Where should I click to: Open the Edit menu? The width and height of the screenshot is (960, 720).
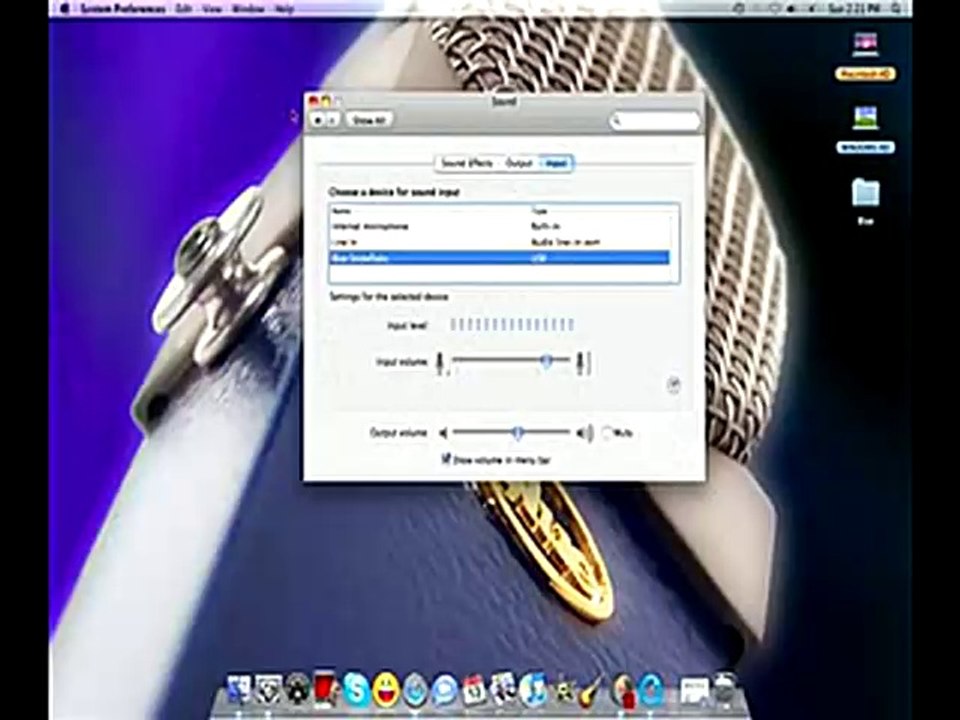click(x=183, y=9)
